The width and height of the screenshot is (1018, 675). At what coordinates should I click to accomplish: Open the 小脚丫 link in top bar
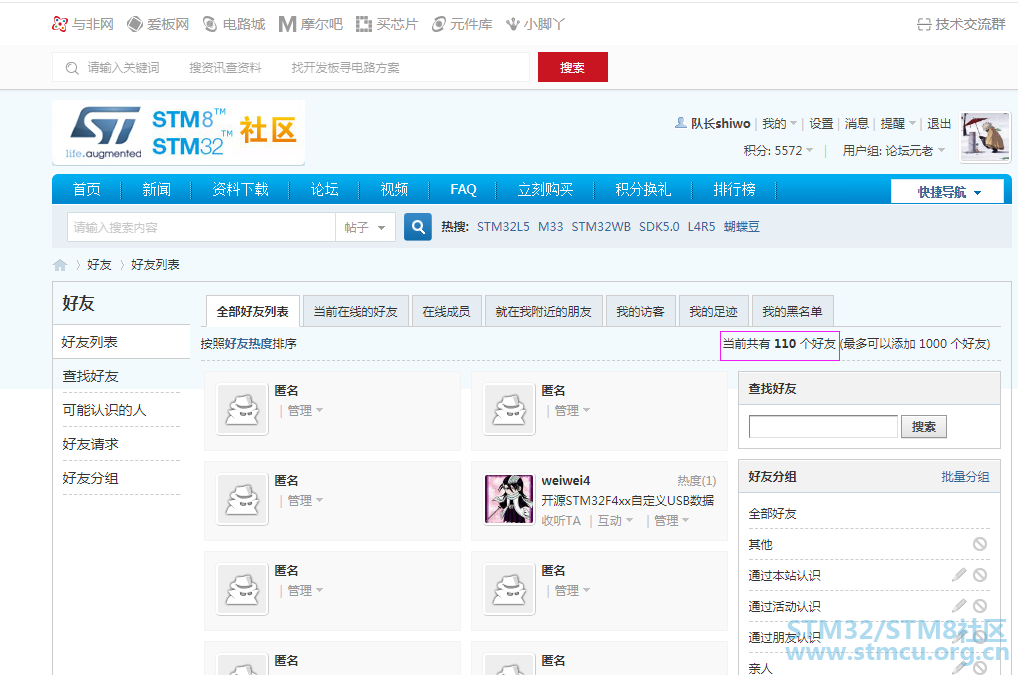pyautogui.click(x=536, y=24)
